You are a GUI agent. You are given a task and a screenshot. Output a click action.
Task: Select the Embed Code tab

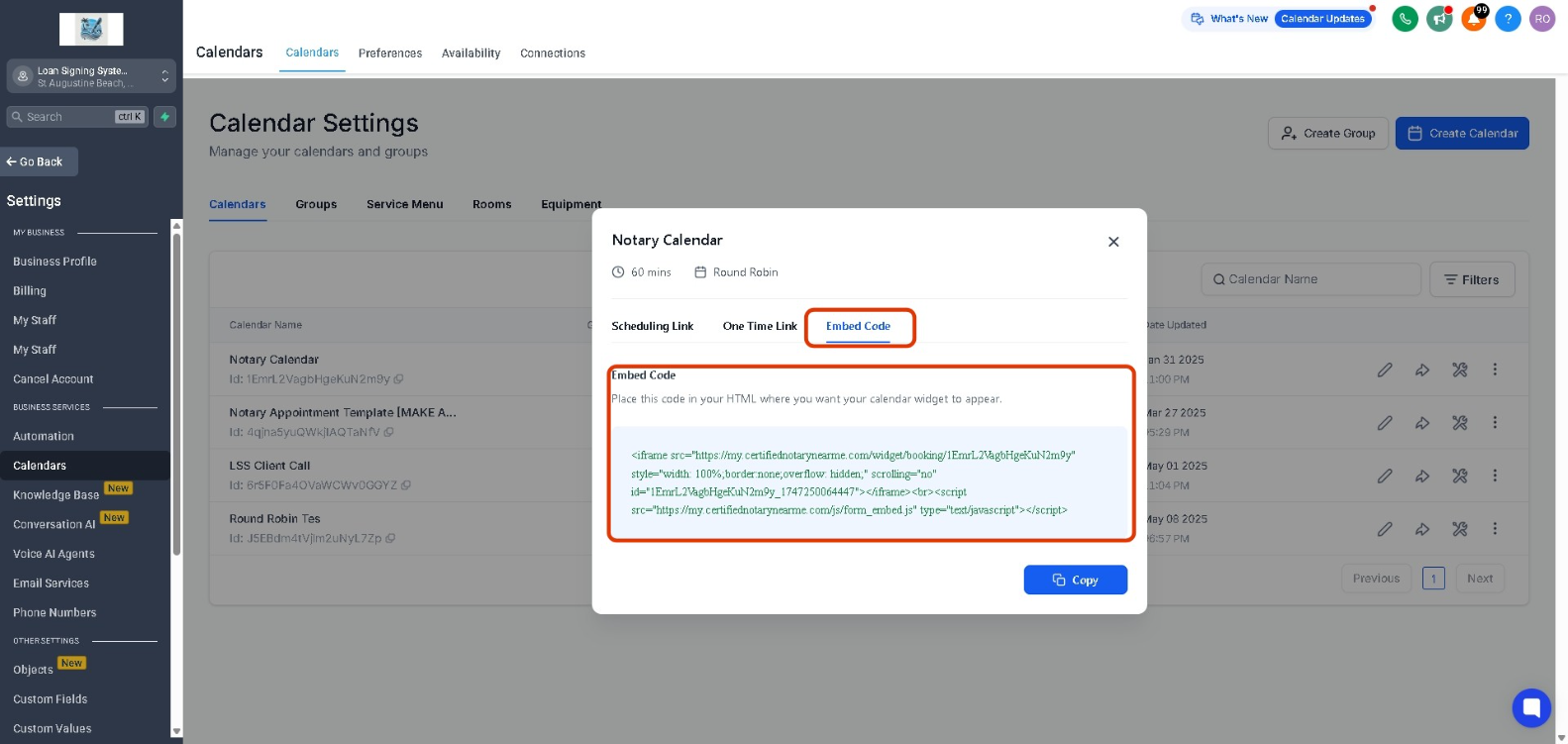click(x=858, y=326)
